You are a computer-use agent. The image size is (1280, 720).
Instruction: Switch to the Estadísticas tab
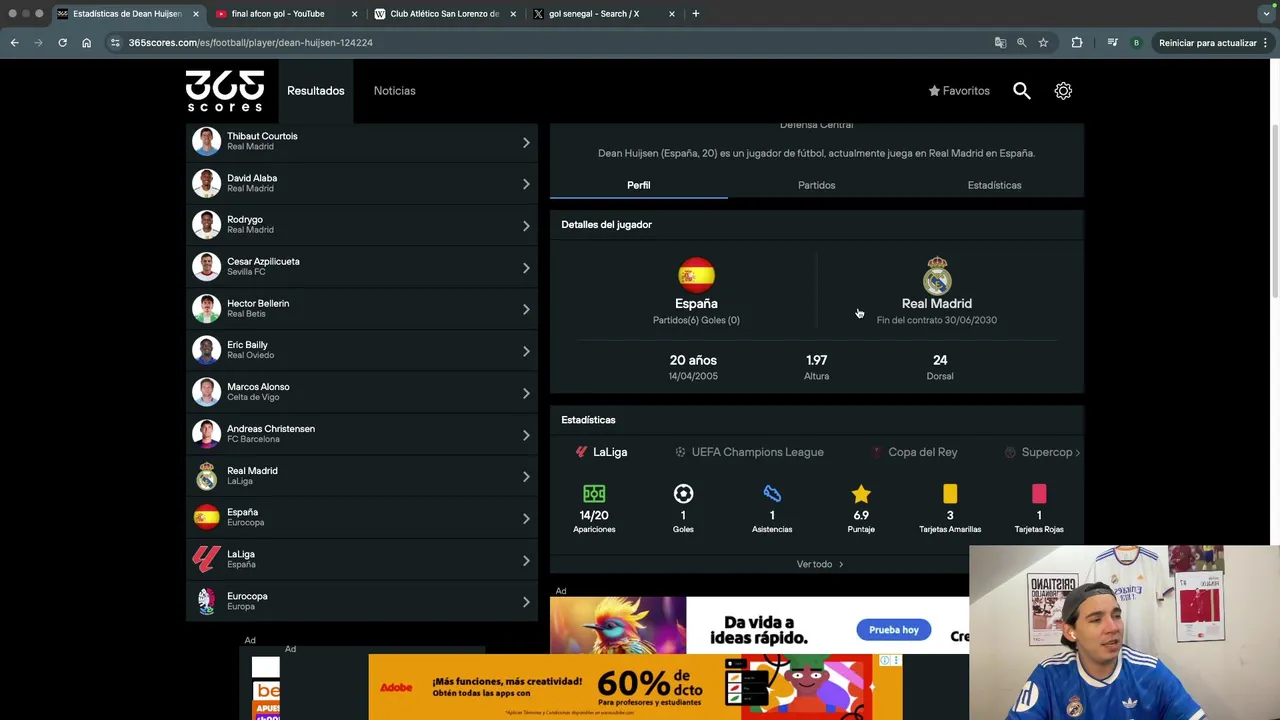tap(995, 185)
